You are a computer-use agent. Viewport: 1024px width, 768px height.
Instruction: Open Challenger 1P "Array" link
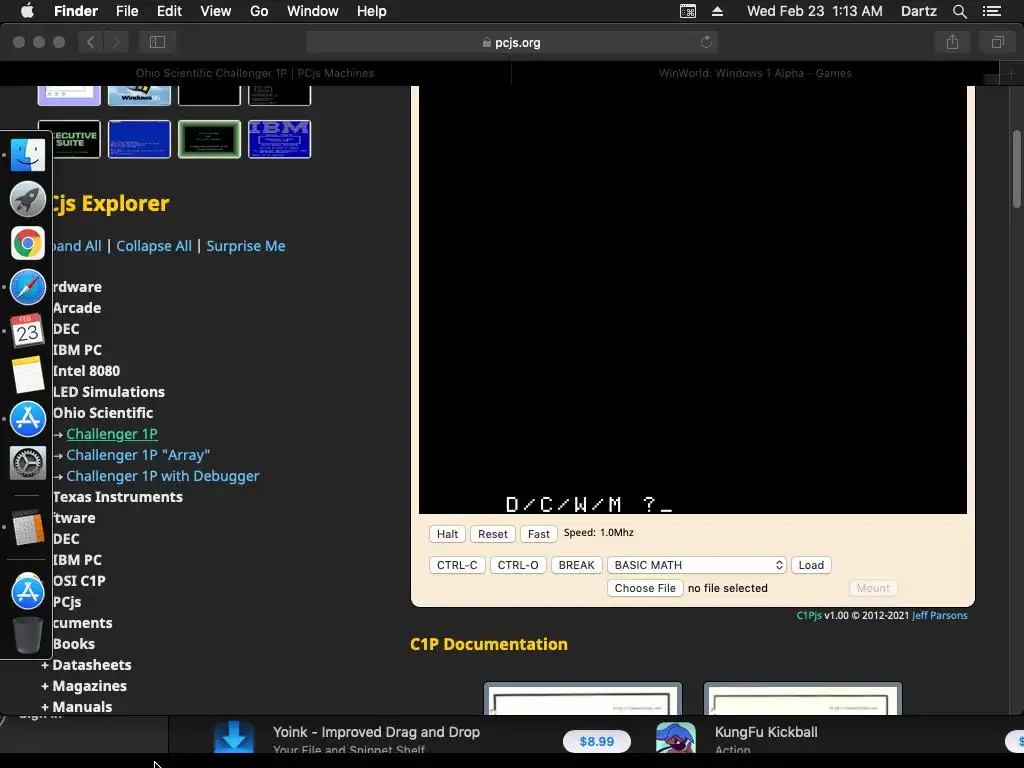pyautogui.click(x=138, y=455)
